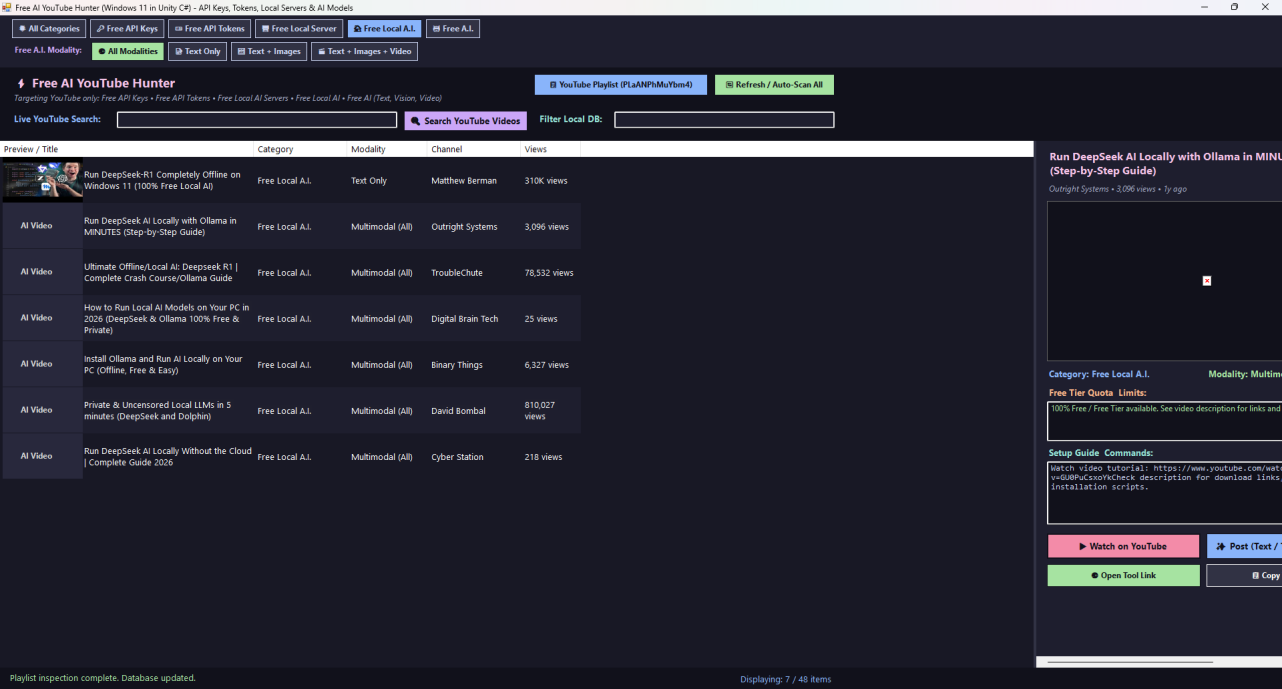Open the YouTube Playlist button
The image size is (1282, 689).
[621, 85]
